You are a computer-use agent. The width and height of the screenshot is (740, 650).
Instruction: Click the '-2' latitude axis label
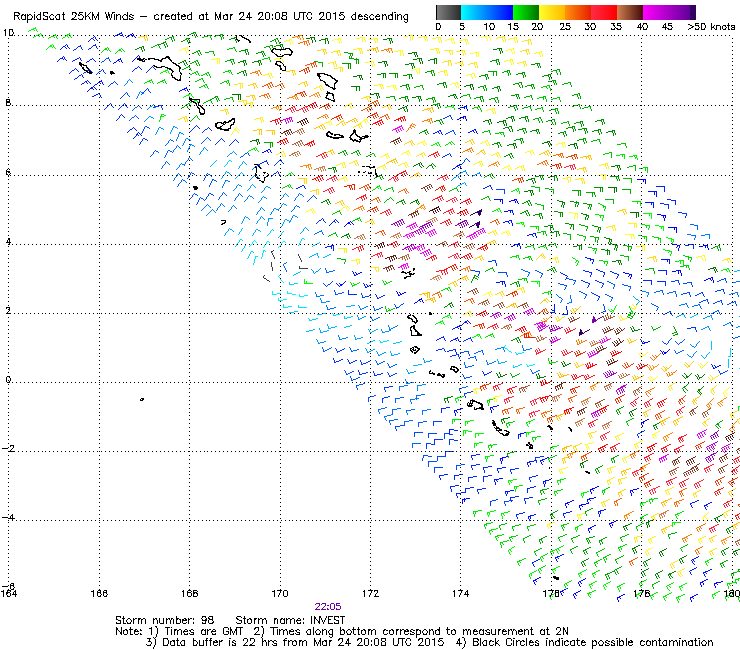(x=8, y=448)
